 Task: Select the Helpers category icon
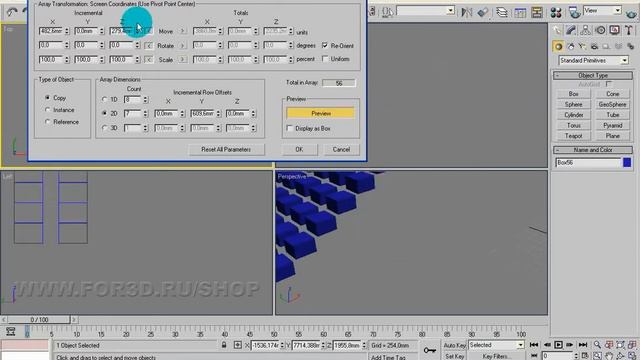(606, 47)
